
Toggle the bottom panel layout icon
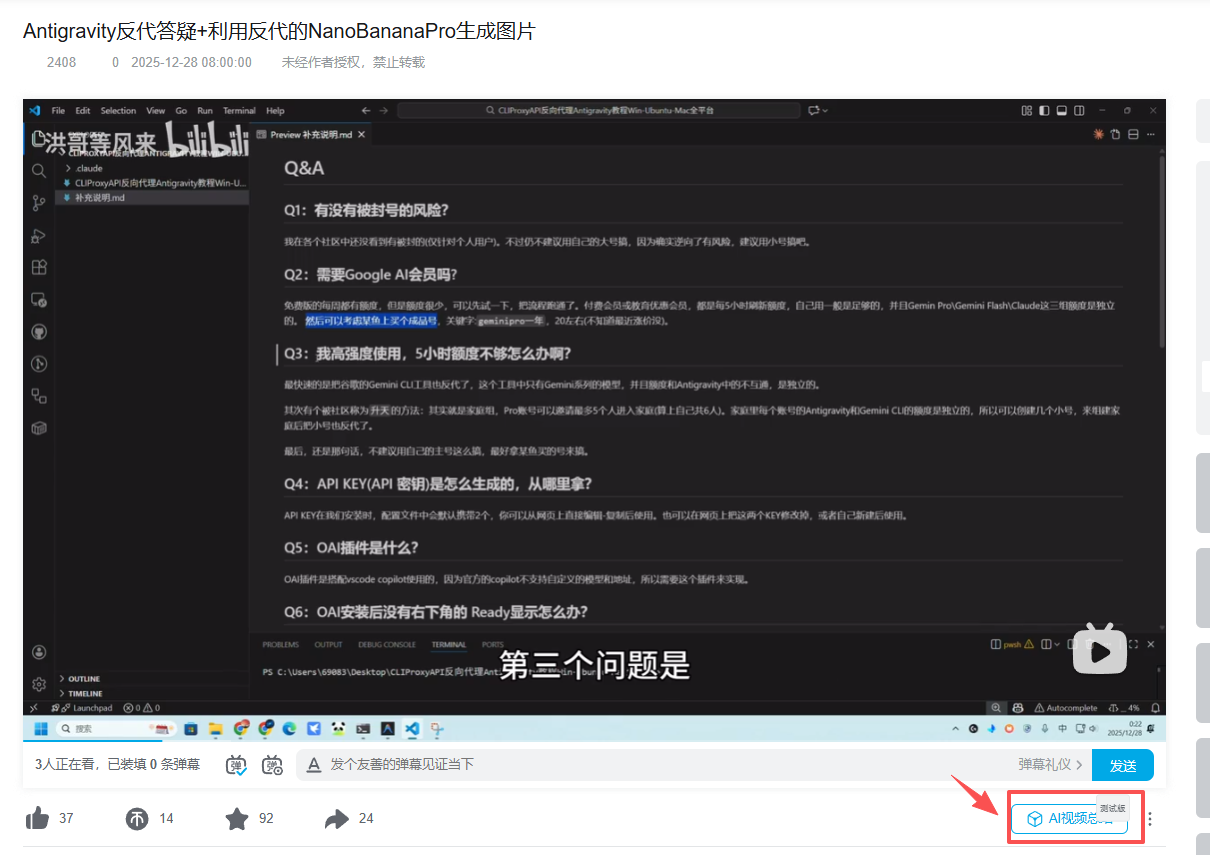pyautogui.click(x=1062, y=110)
